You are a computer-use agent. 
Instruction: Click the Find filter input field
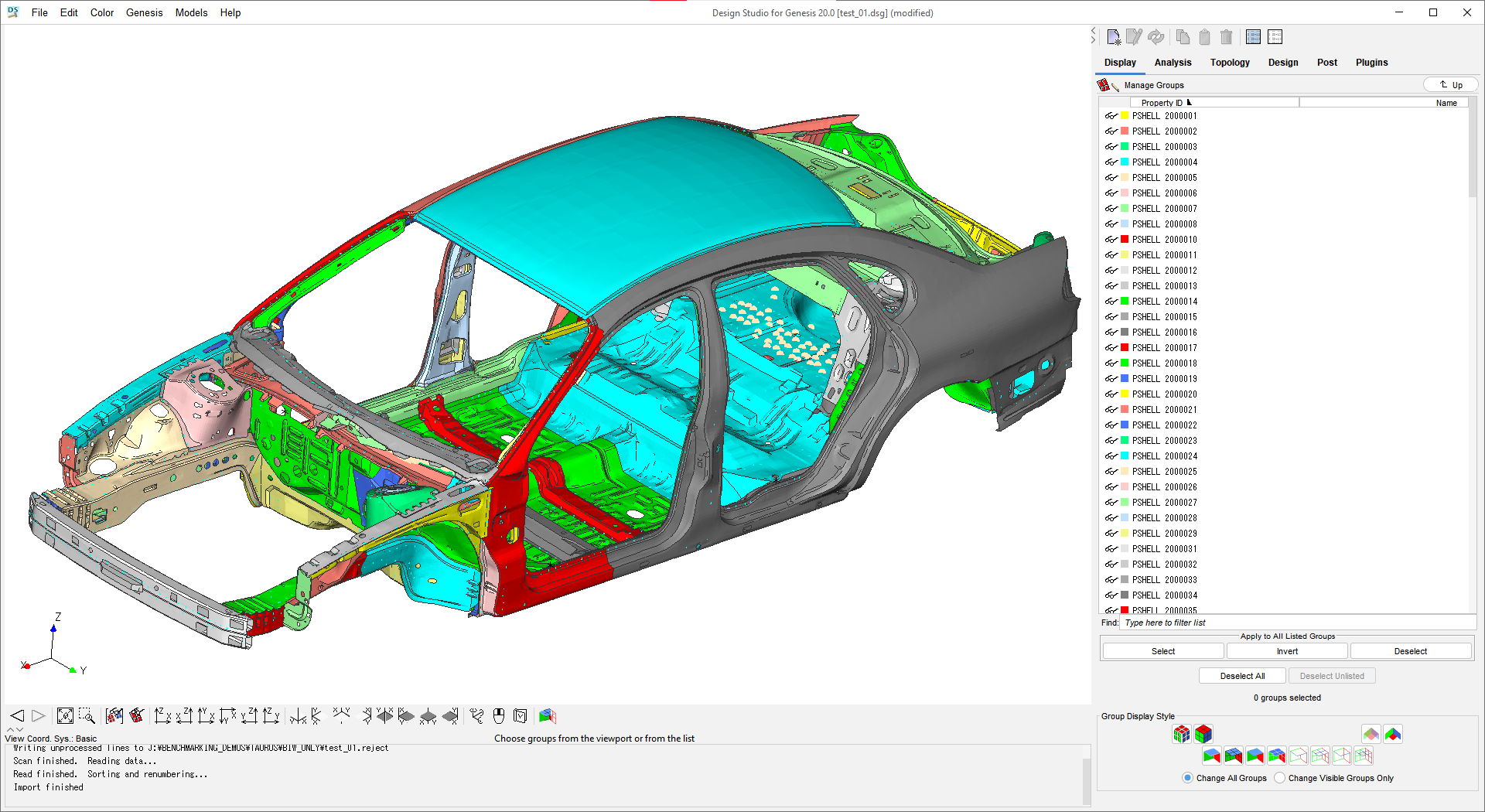1297,623
